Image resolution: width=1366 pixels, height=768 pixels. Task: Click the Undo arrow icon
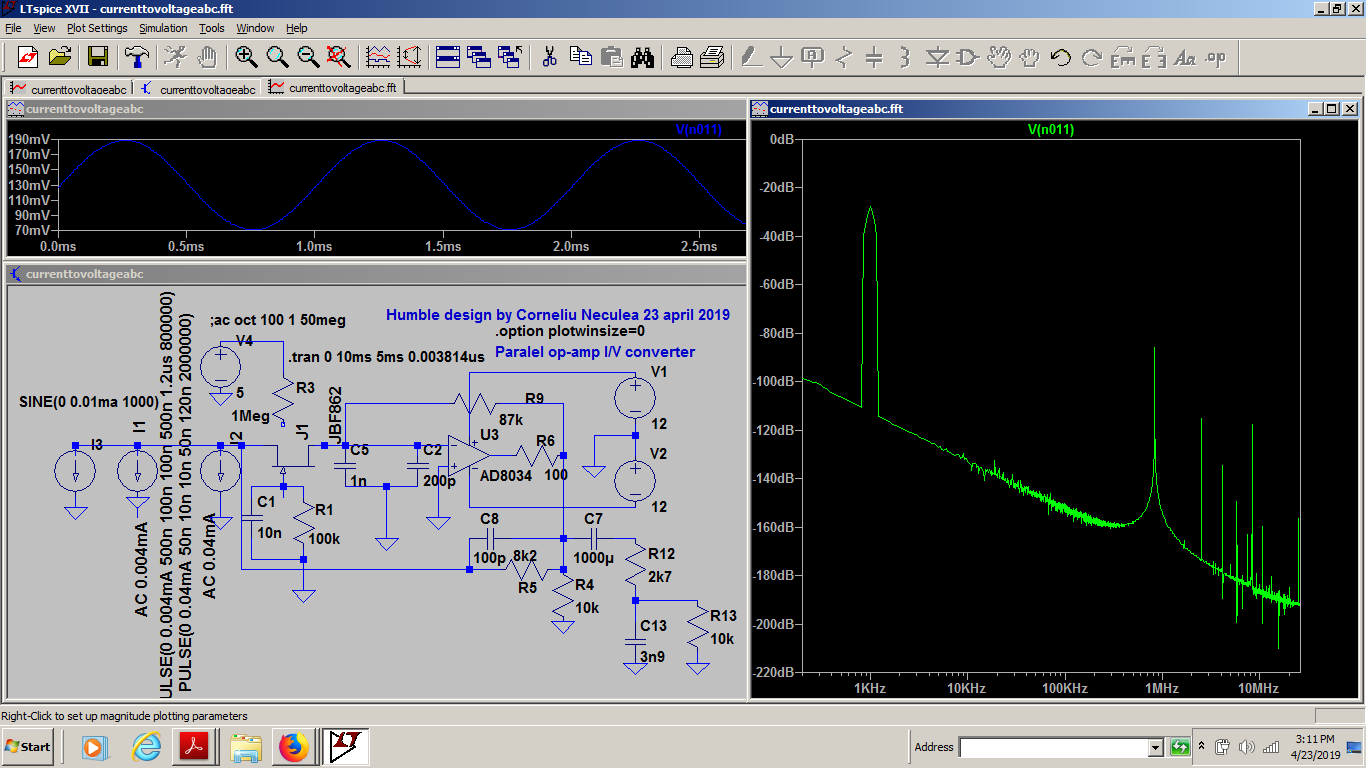click(x=1061, y=57)
